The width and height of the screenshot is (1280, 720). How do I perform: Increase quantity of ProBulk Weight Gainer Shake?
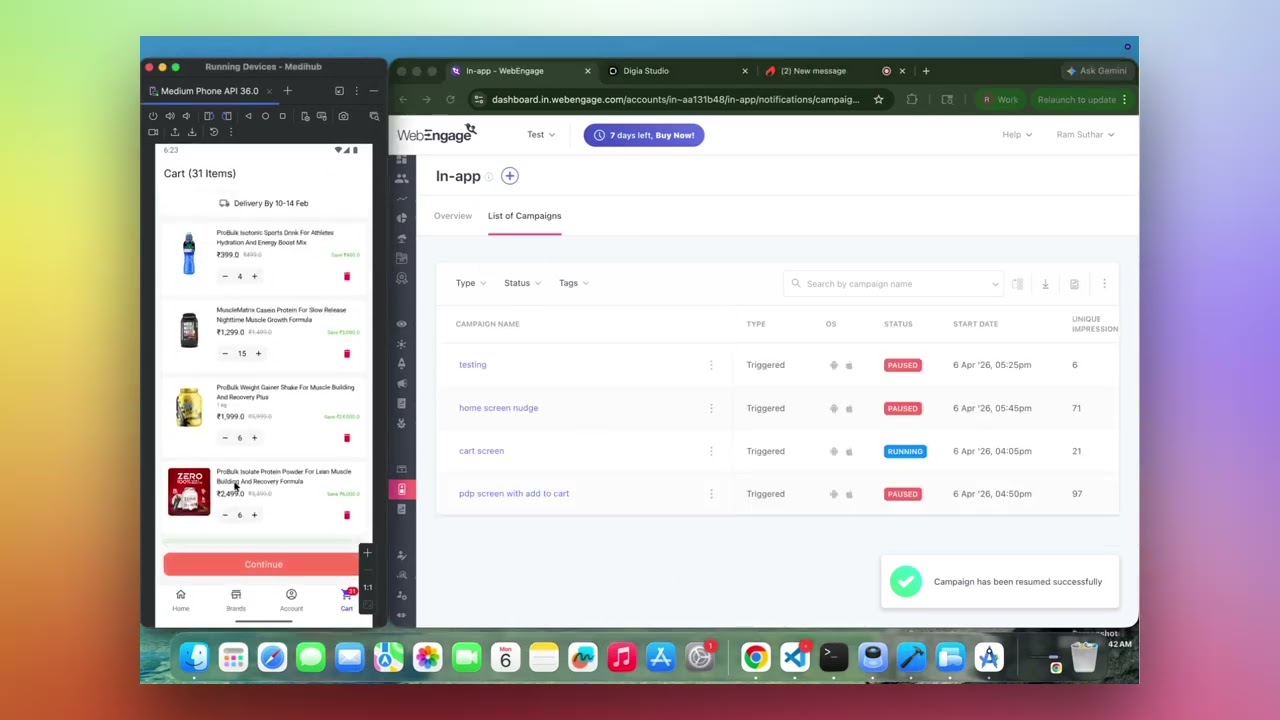[x=254, y=438]
